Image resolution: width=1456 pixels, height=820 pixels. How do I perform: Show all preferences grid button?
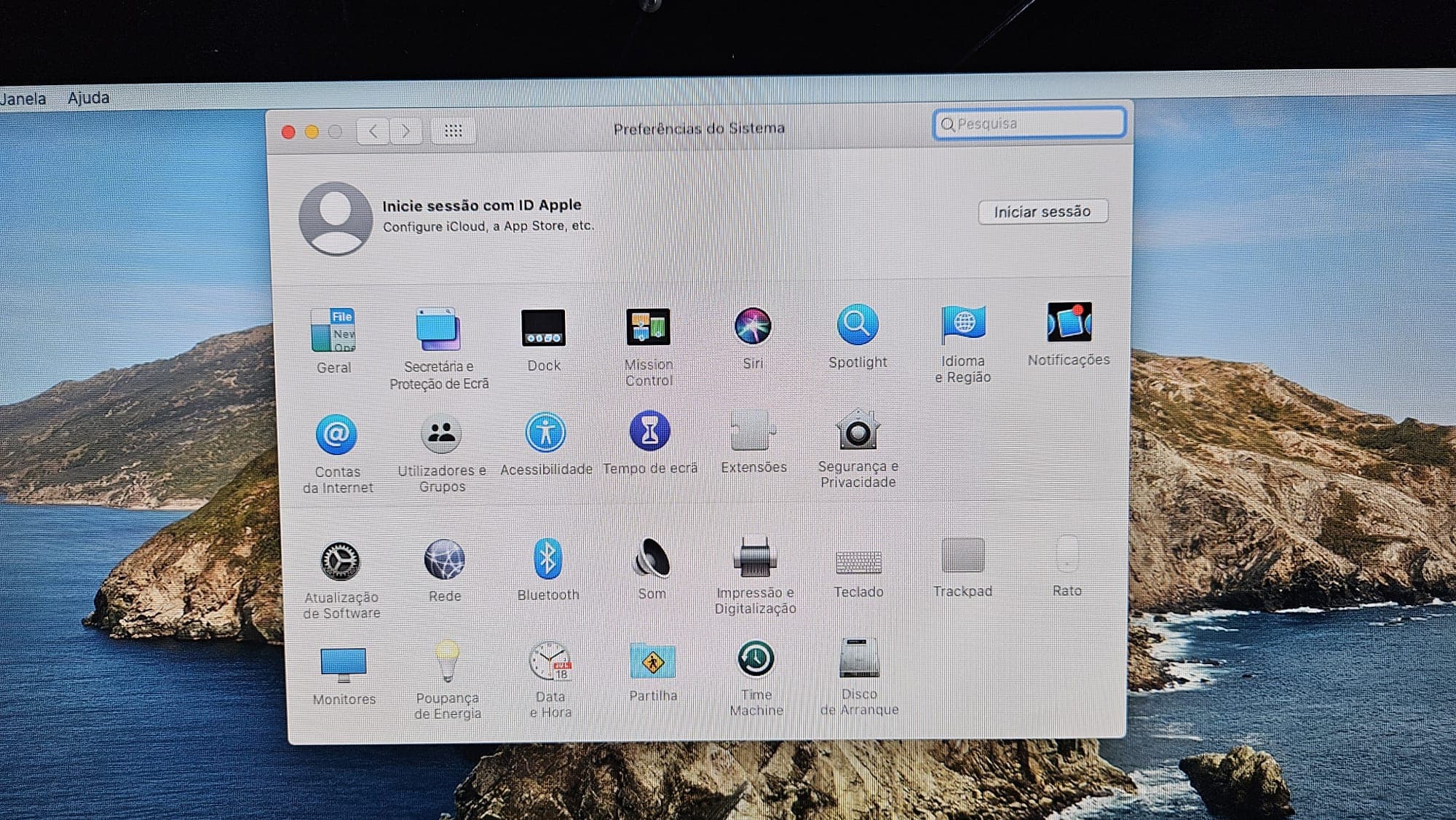(x=453, y=130)
